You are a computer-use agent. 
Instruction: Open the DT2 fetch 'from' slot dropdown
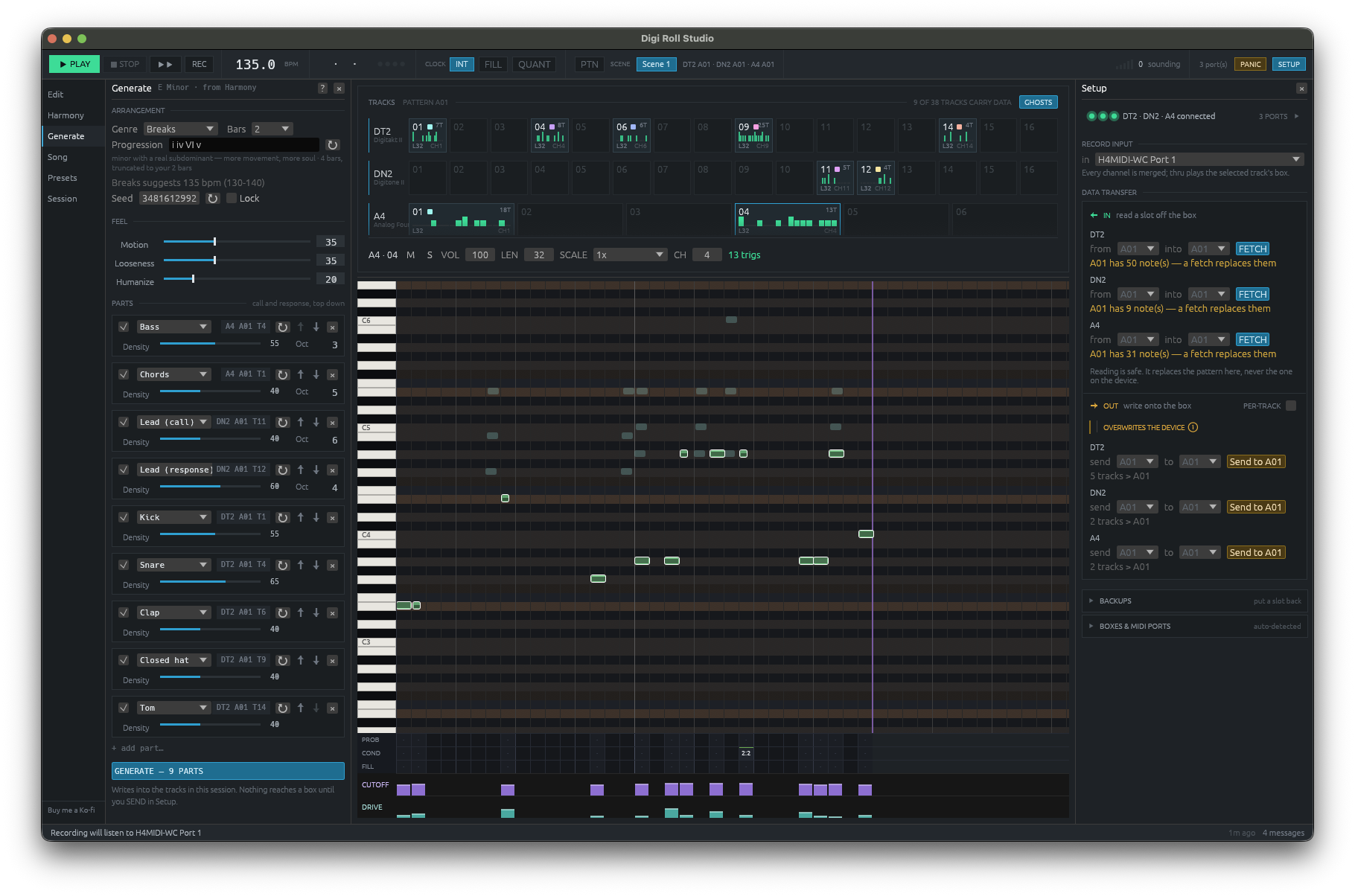(x=1138, y=249)
